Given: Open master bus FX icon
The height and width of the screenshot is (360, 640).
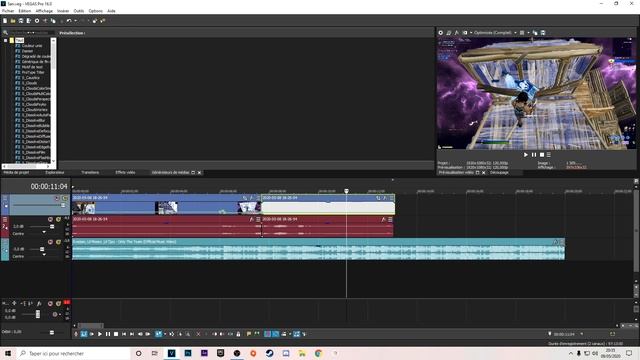Looking at the screenshot, I should (x=39, y=303).
